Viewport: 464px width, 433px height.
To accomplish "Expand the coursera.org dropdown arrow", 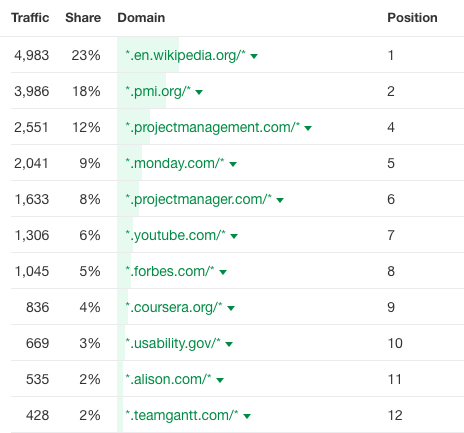I will [x=231, y=308].
